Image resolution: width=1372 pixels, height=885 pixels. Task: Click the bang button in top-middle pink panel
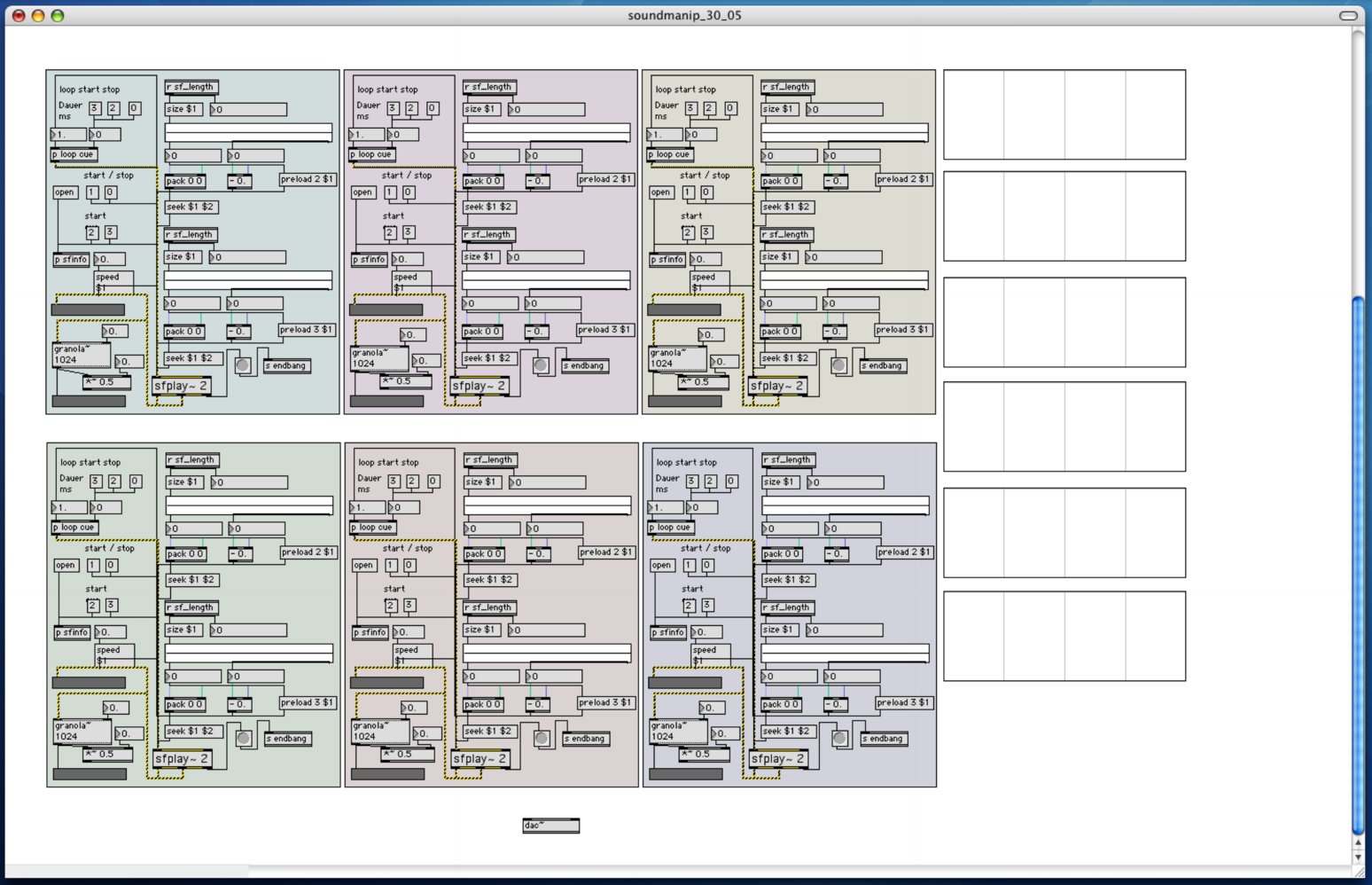[541, 365]
